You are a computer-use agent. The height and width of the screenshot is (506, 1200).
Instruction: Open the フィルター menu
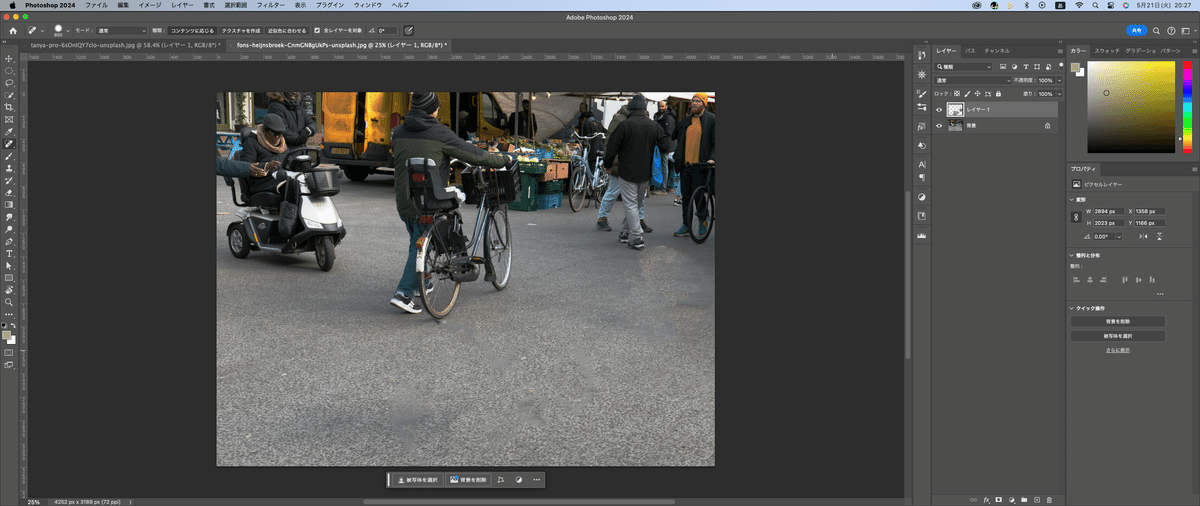(269, 5)
